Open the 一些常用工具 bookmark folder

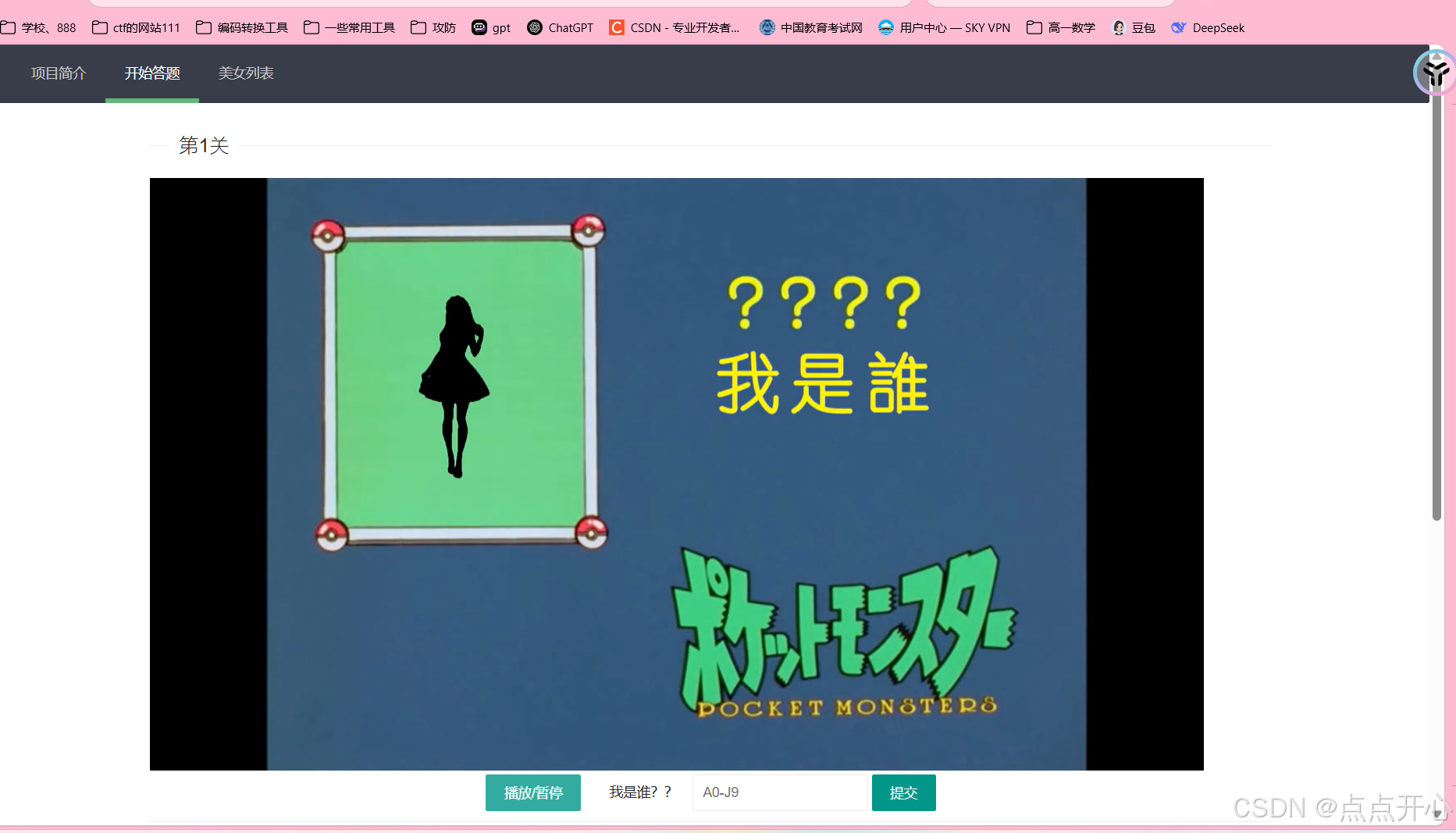pyautogui.click(x=350, y=27)
